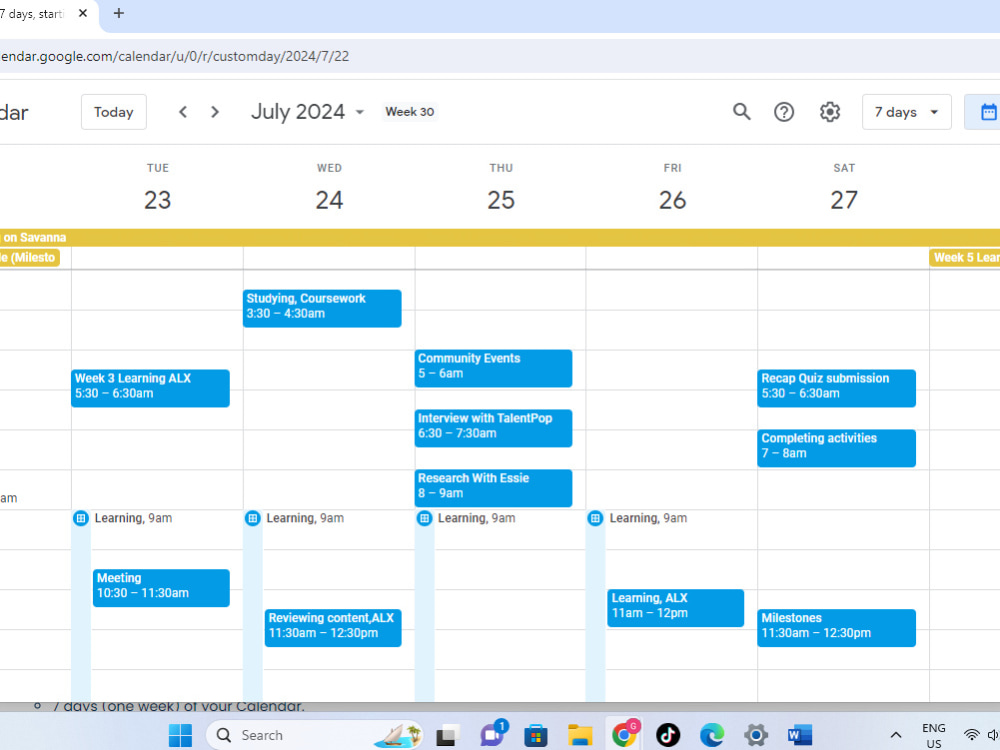Click the Today button
This screenshot has height=750, width=1000.
click(114, 112)
